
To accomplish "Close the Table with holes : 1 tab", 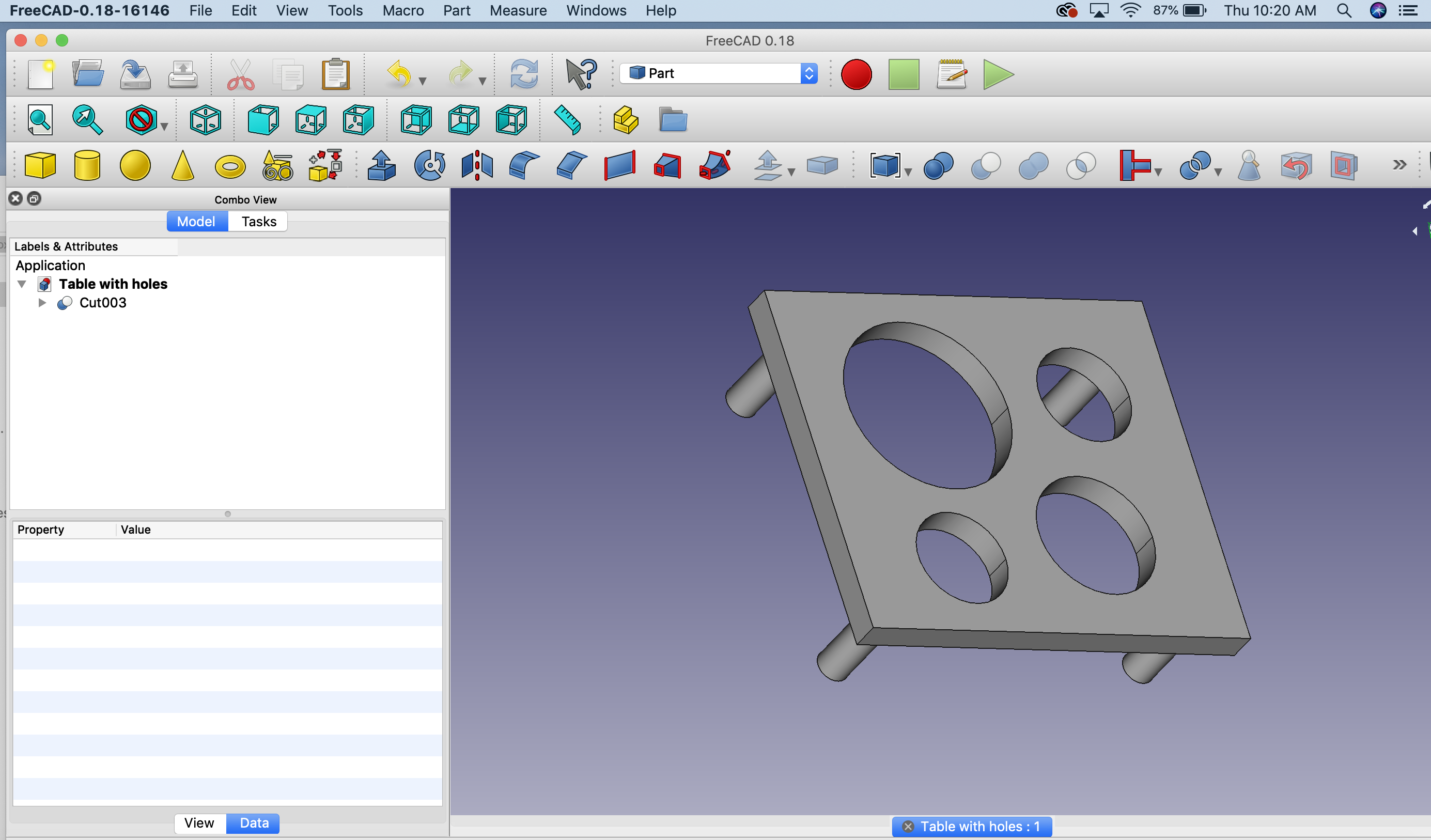I will pos(908,827).
